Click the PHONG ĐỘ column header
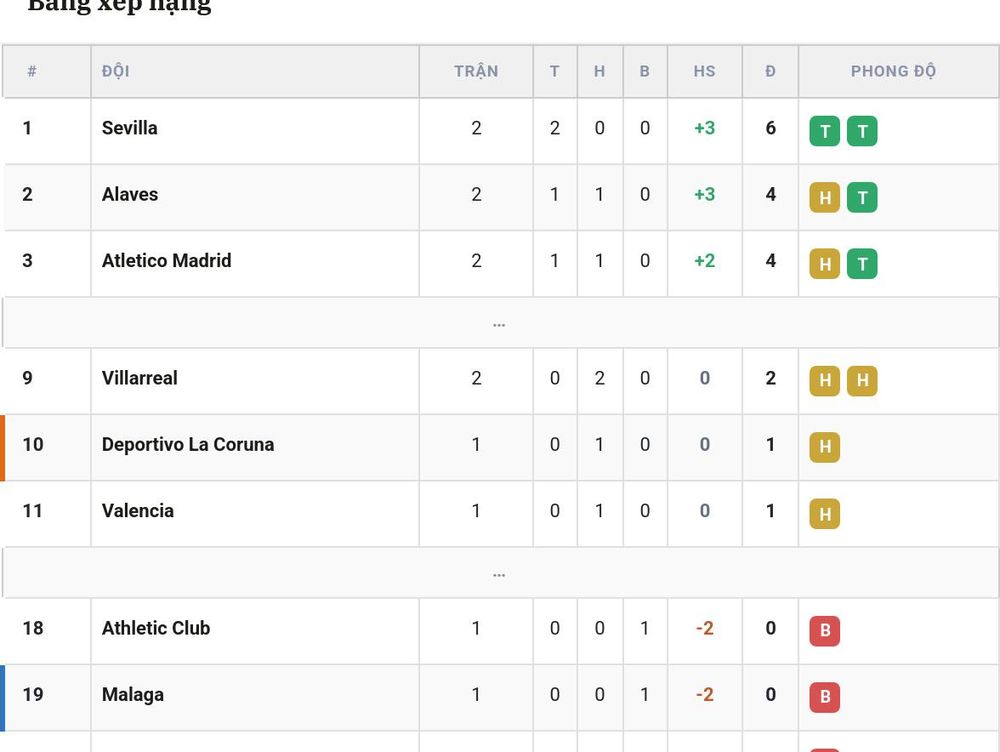Image resolution: width=1000 pixels, height=752 pixels. pos(893,71)
